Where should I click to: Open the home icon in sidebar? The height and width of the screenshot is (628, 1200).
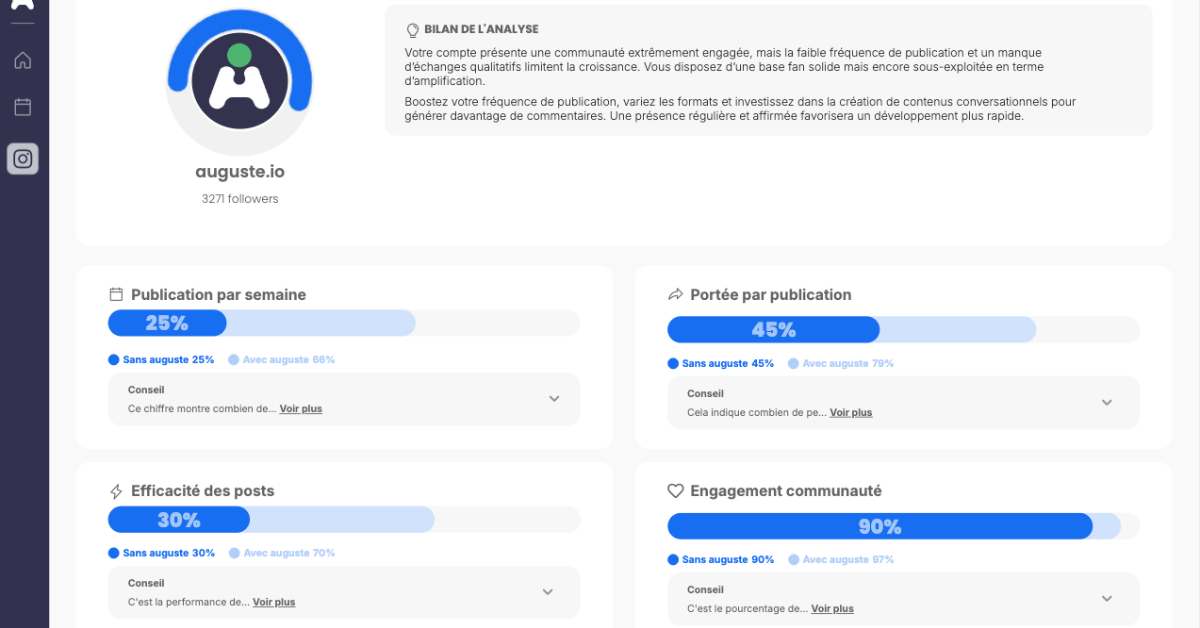point(23,60)
